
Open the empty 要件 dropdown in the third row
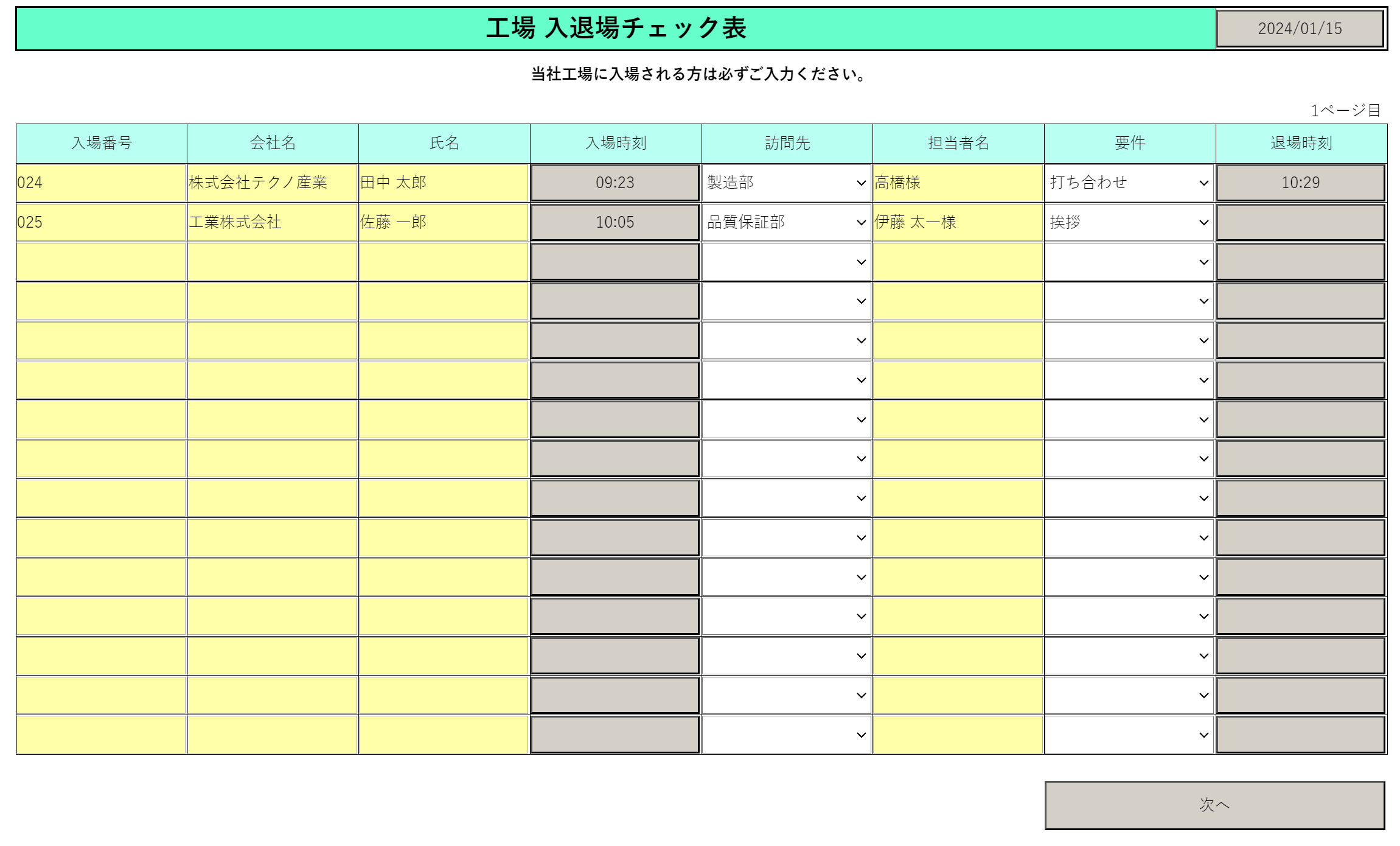[x=1129, y=262]
